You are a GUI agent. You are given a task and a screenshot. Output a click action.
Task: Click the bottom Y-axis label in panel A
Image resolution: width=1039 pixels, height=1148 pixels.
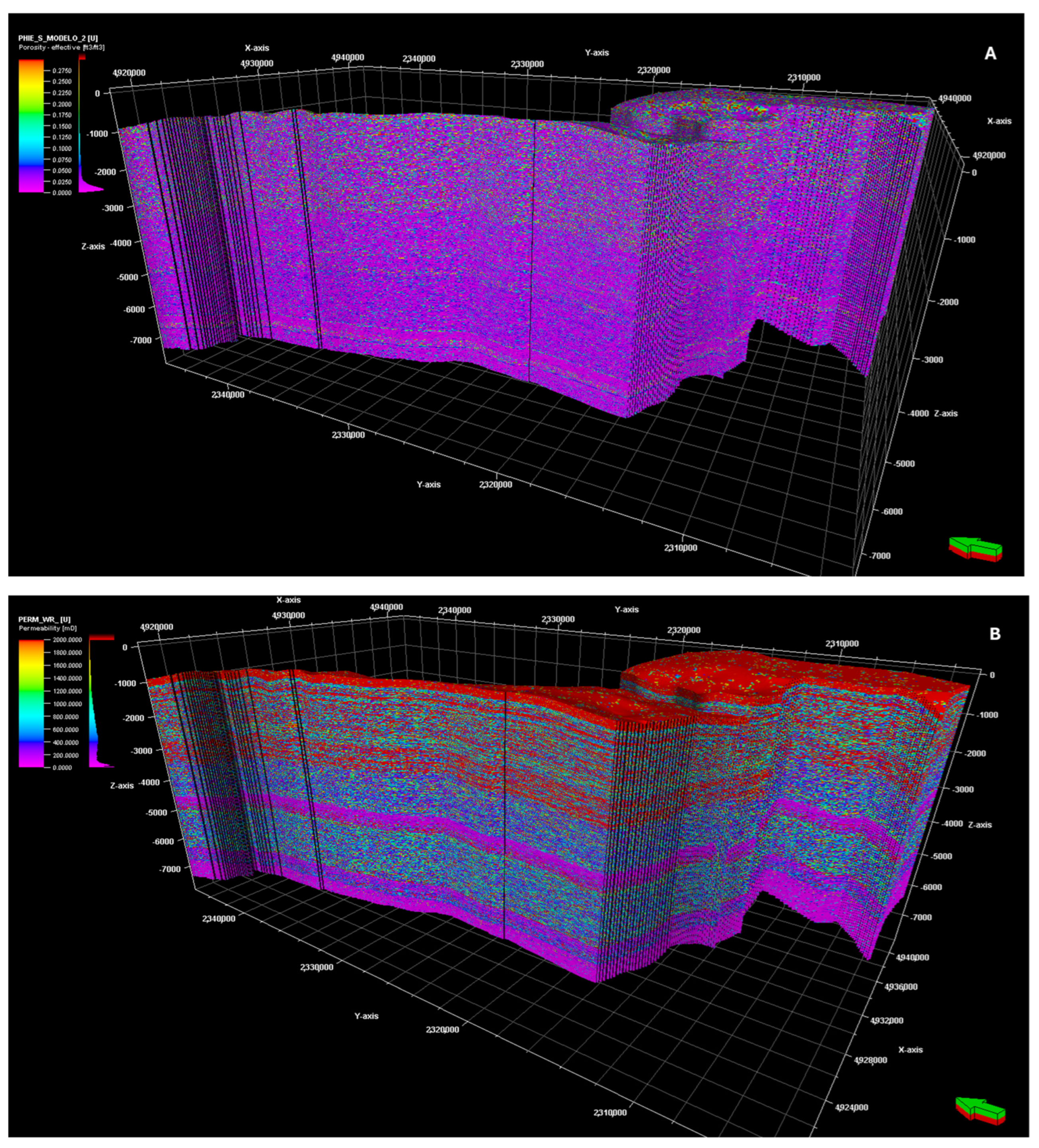coord(429,485)
